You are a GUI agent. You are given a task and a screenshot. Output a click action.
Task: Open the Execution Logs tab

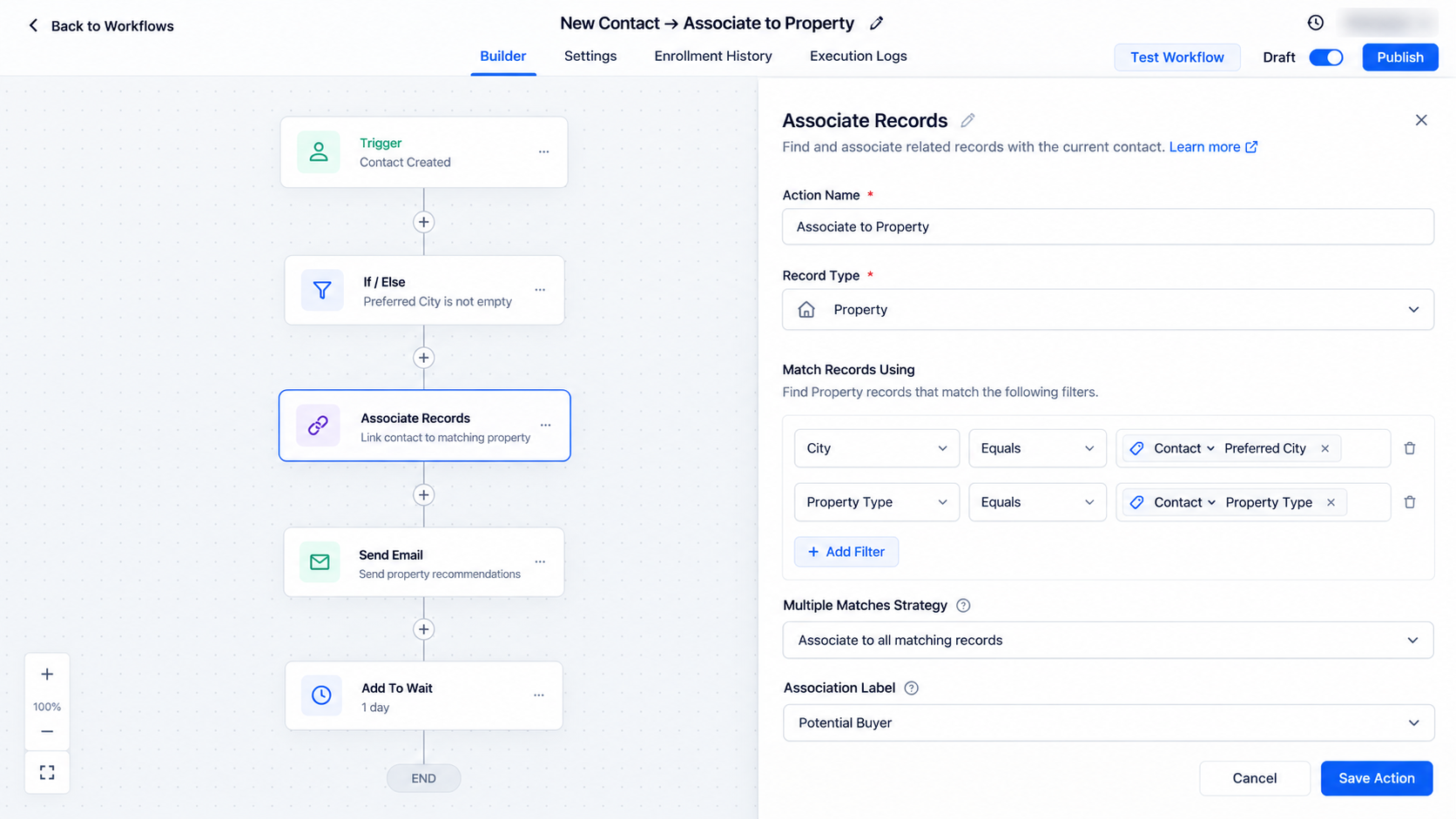[859, 57]
